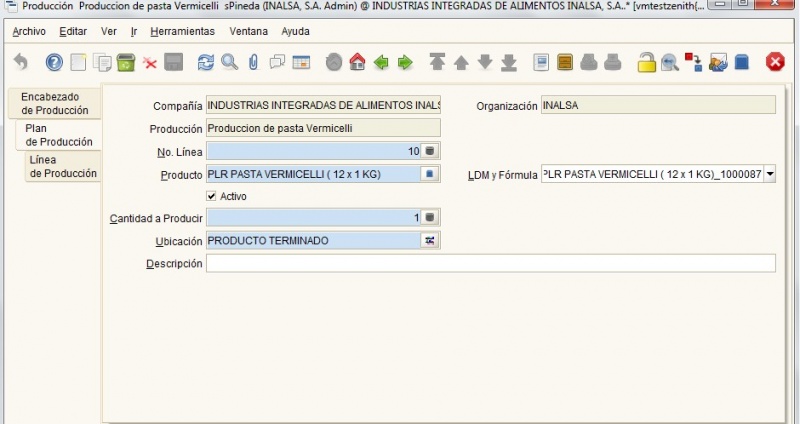Open calculator button in No. Línea field

click(430, 152)
